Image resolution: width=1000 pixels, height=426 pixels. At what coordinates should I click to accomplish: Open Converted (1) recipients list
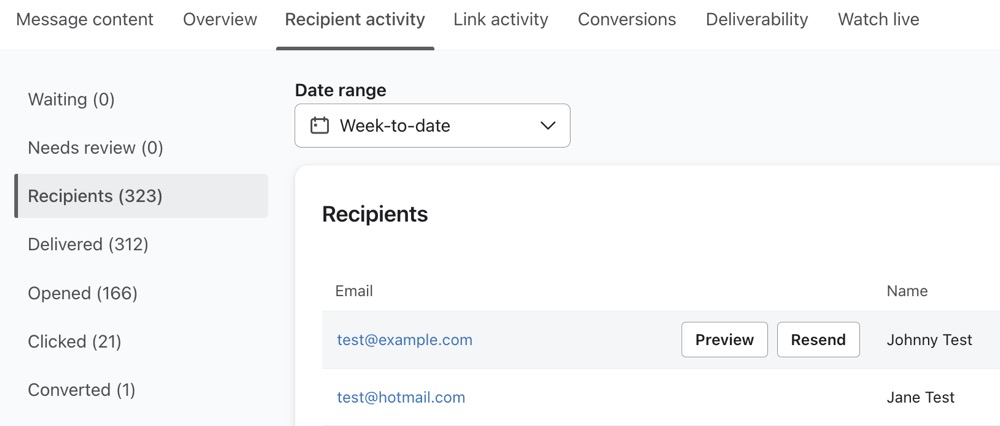point(82,390)
